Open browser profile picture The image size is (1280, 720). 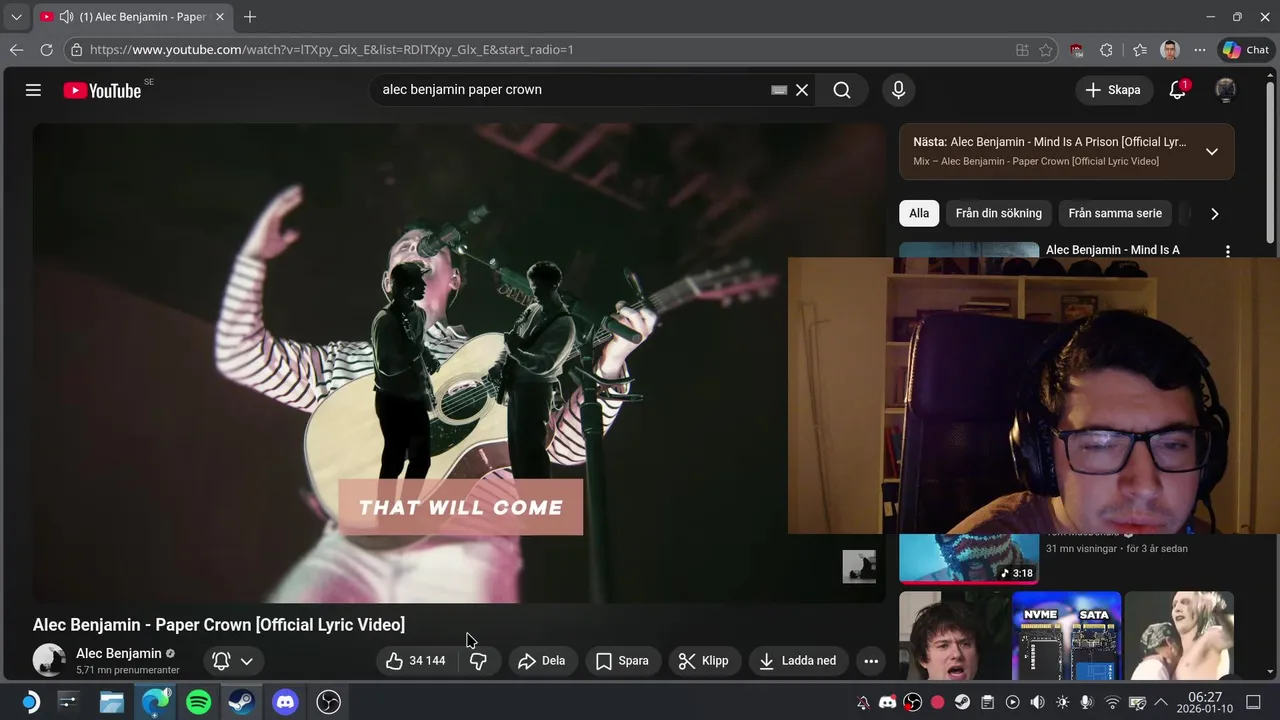[1170, 50]
